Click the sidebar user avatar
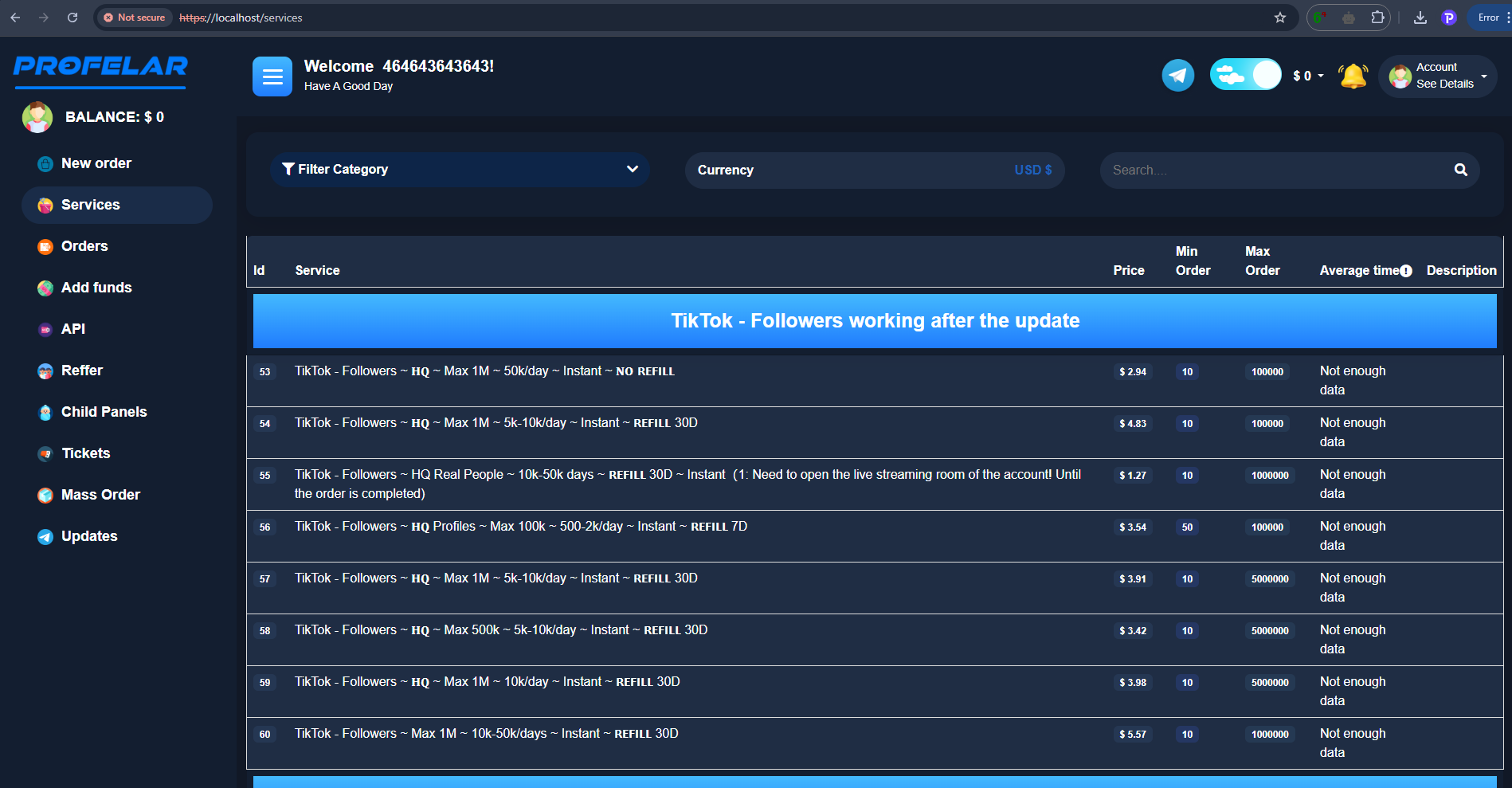This screenshot has width=1512, height=788. 37,117
